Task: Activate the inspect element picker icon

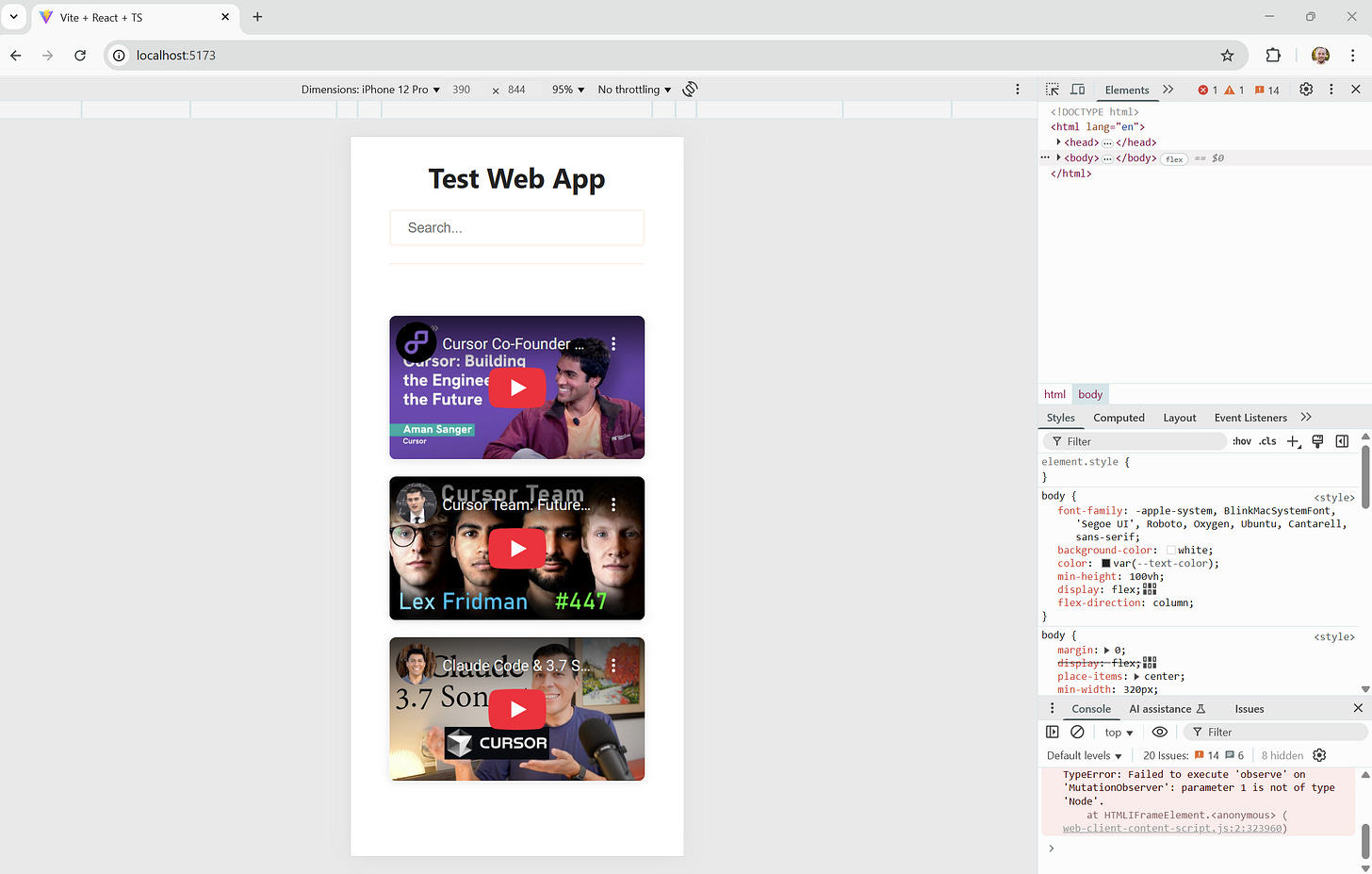Action: (x=1053, y=90)
